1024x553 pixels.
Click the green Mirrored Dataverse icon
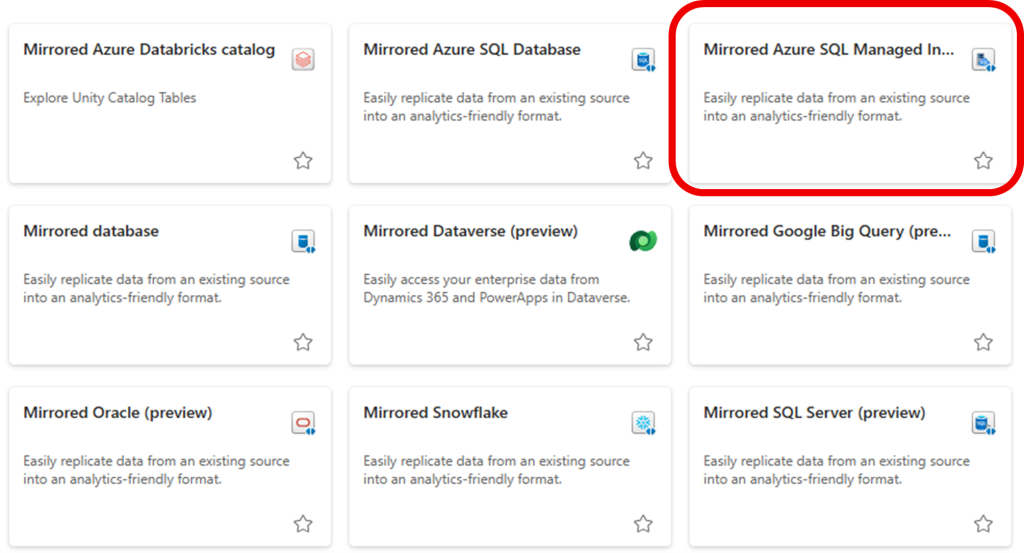tap(643, 241)
